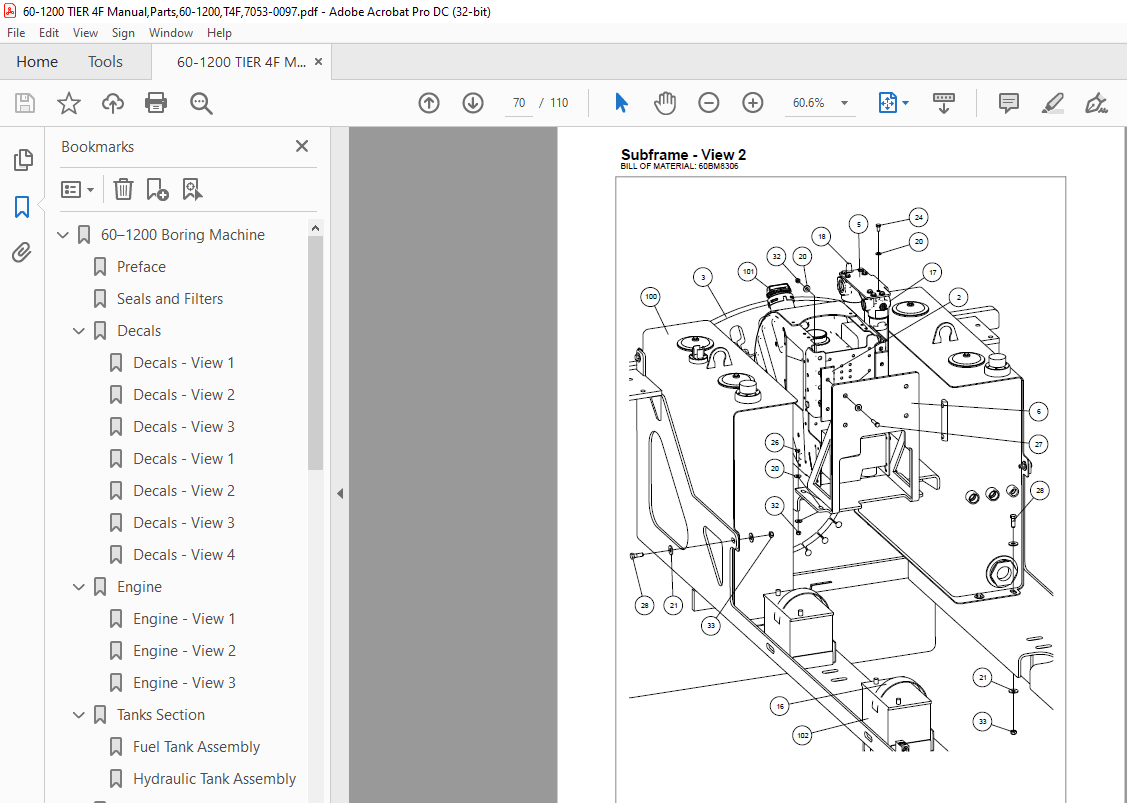Close the 60-1200 TIER 4F document tab
The image size is (1127, 803).
(x=318, y=62)
